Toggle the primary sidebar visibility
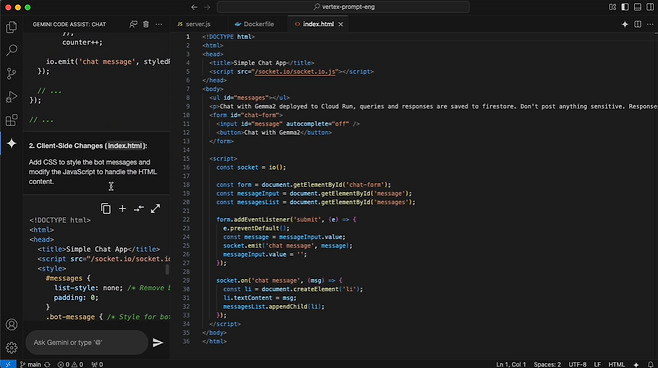This screenshot has height=368, width=658. click(625, 7)
